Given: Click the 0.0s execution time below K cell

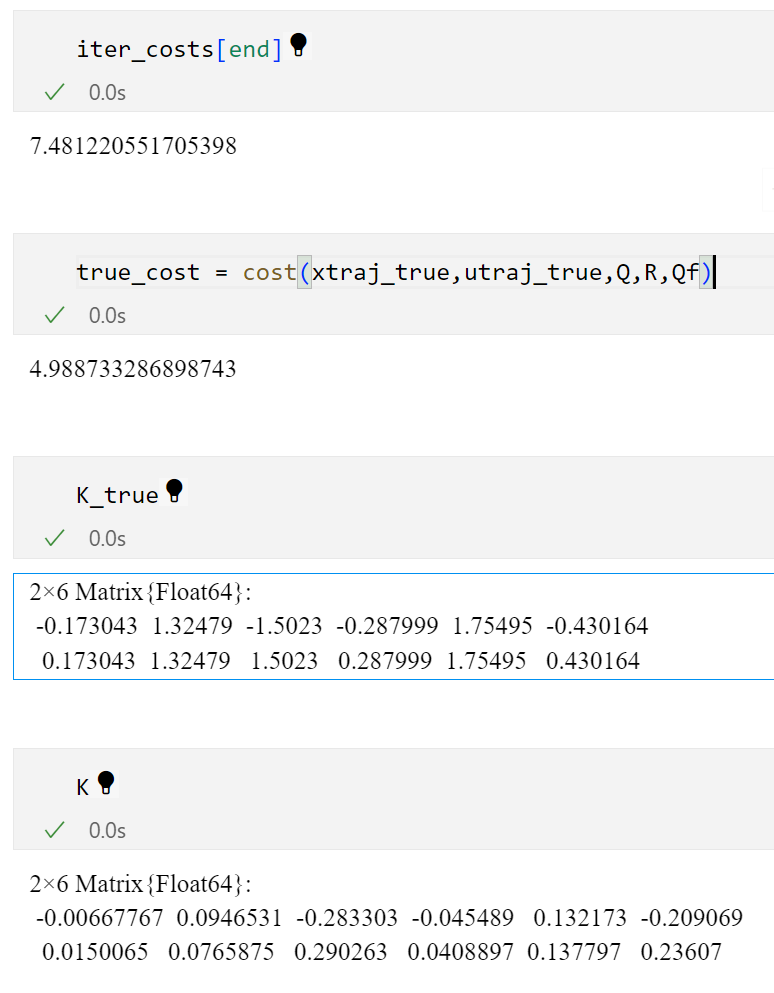Looking at the screenshot, I should point(107,831).
